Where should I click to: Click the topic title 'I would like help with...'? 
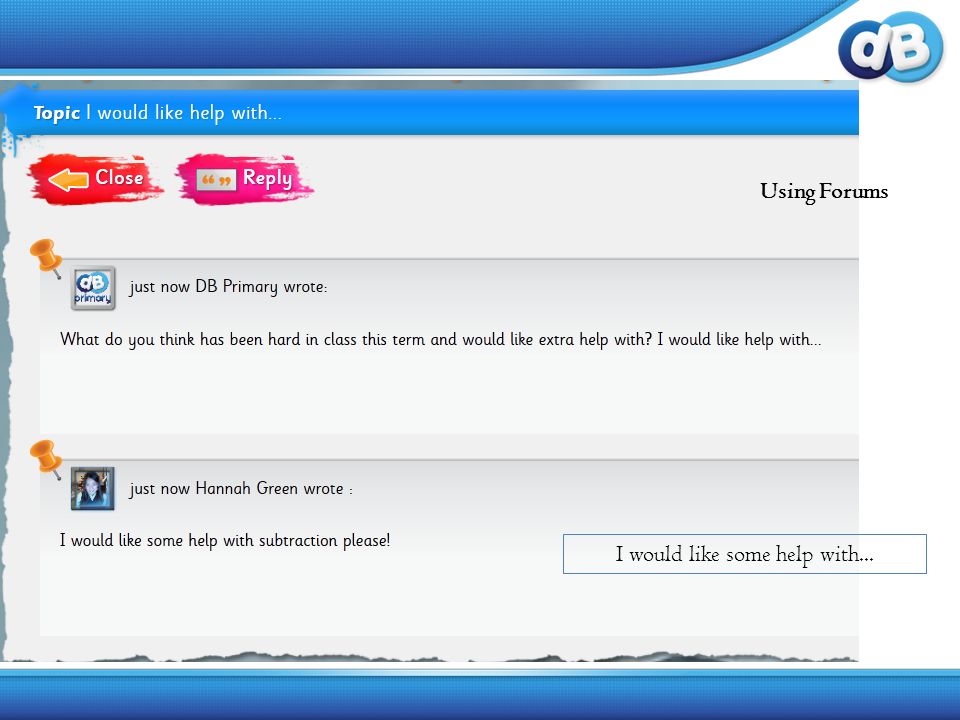tap(184, 113)
